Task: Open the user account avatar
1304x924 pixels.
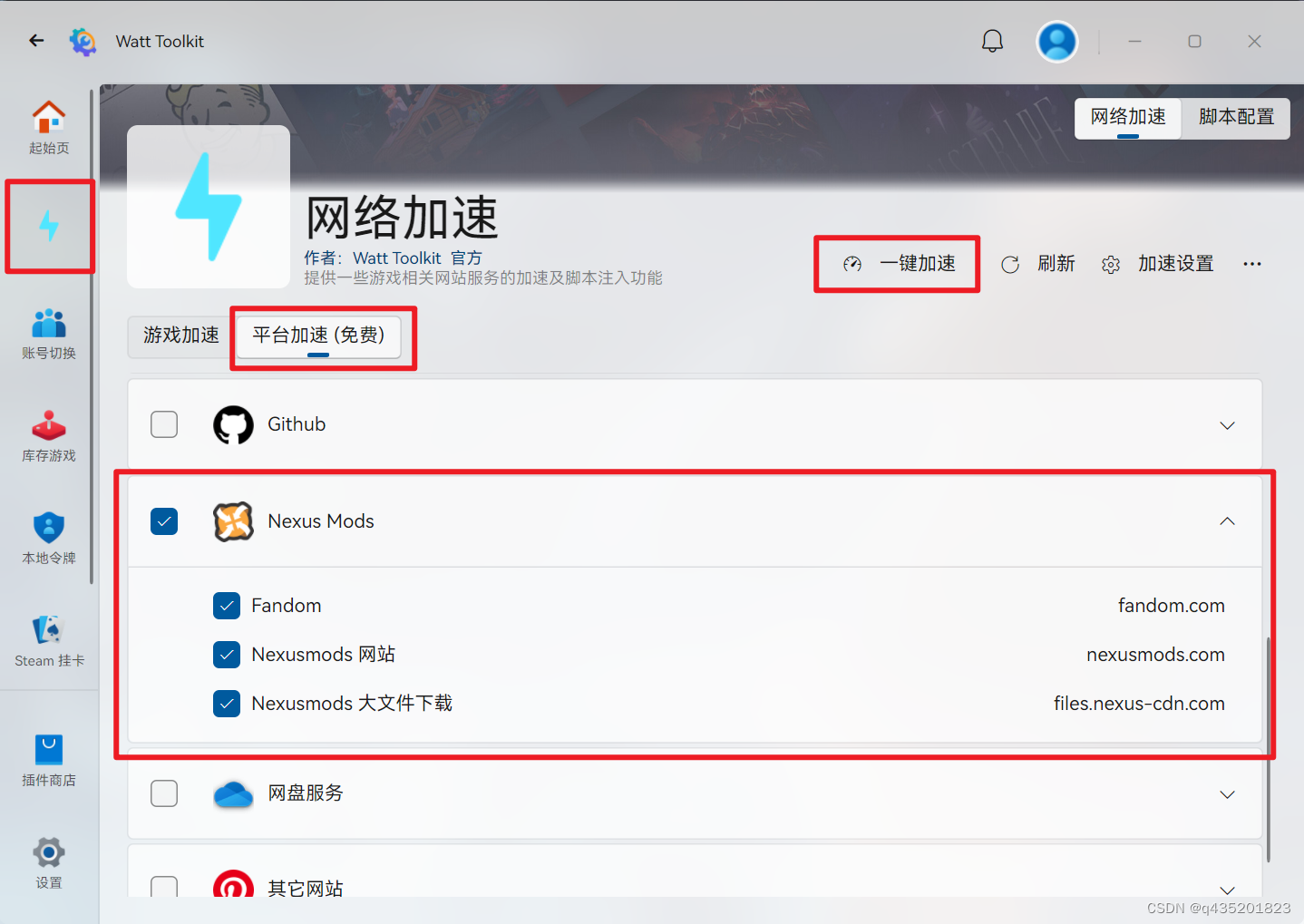Action: 1057,42
